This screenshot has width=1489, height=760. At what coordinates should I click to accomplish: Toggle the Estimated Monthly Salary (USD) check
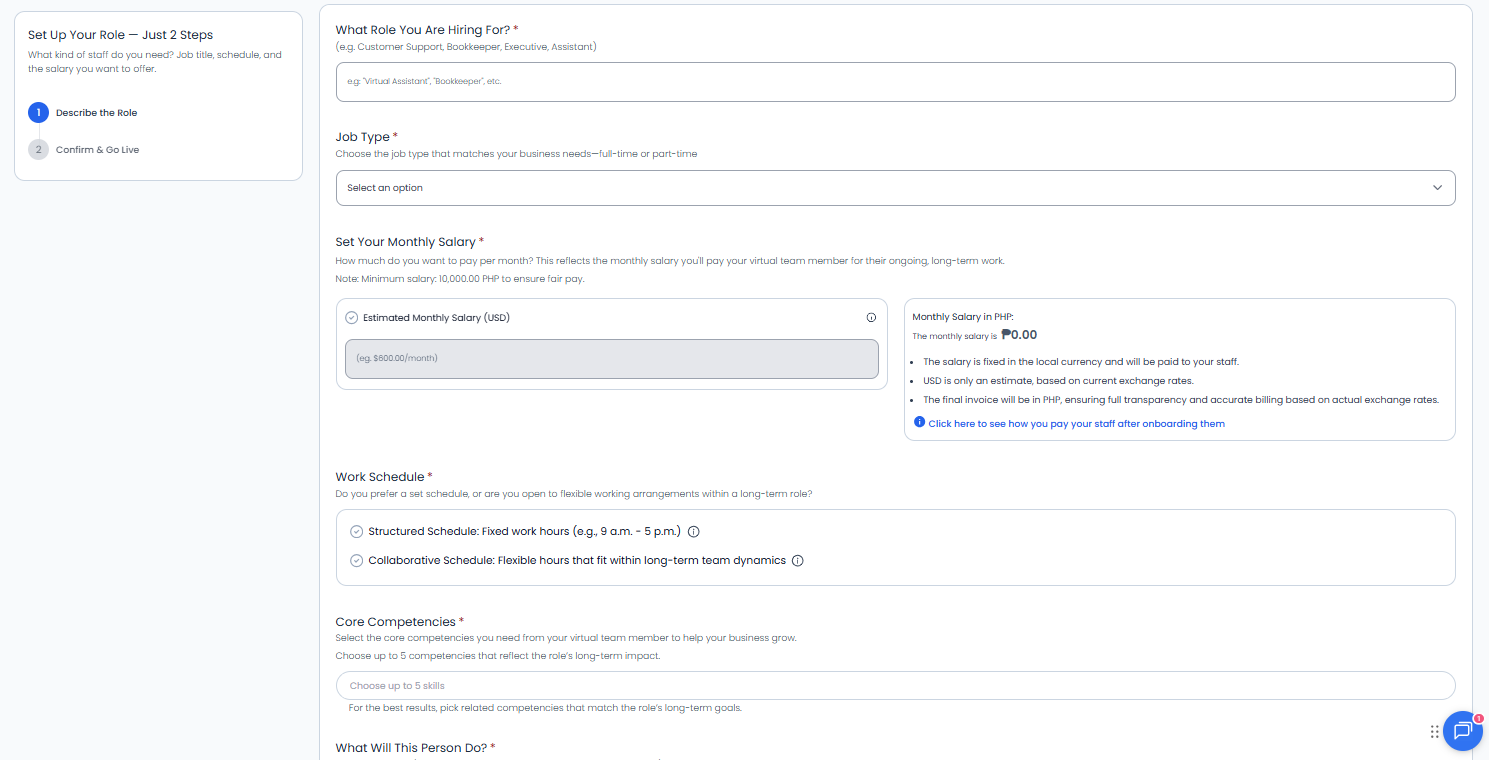[x=351, y=318]
